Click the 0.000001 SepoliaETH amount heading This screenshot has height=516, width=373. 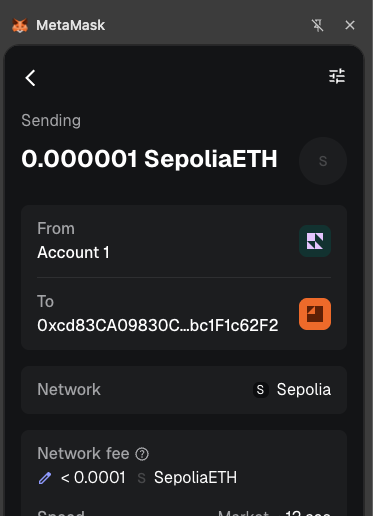point(149,159)
